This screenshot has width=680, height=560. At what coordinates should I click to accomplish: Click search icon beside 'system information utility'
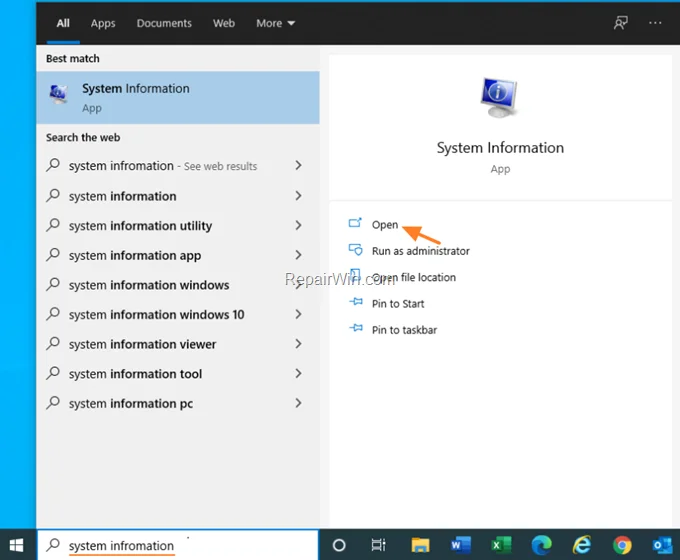tap(53, 225)
